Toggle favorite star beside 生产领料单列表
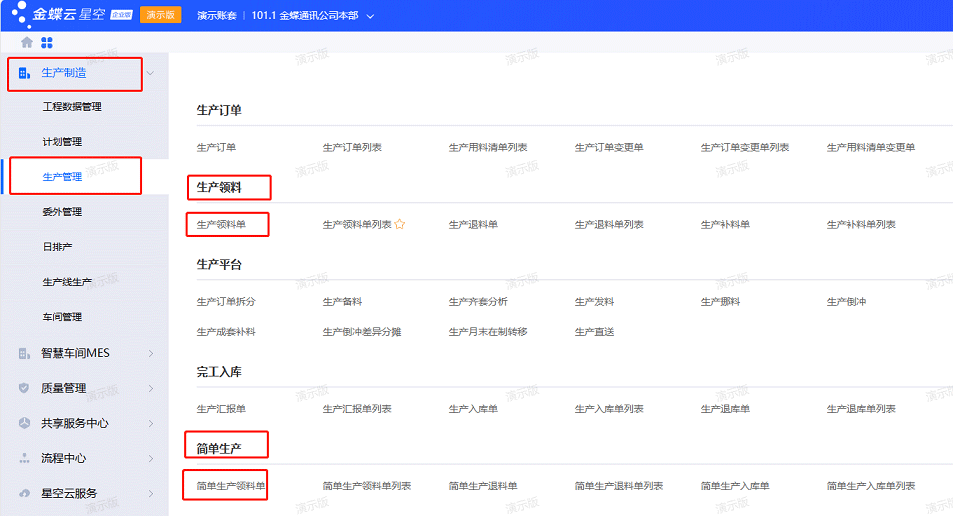 [400, 225]
